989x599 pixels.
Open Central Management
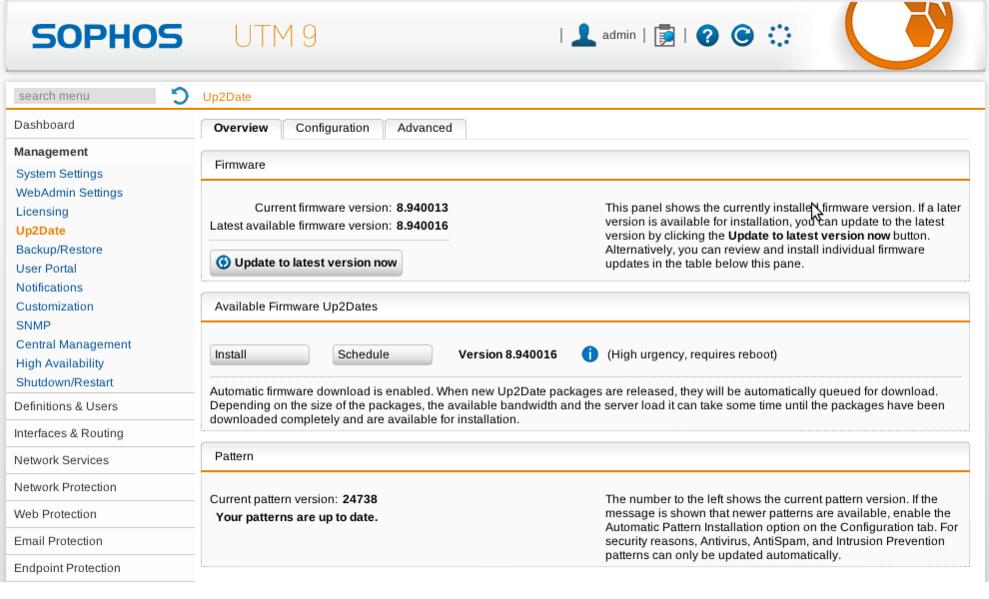coord(74,344)
